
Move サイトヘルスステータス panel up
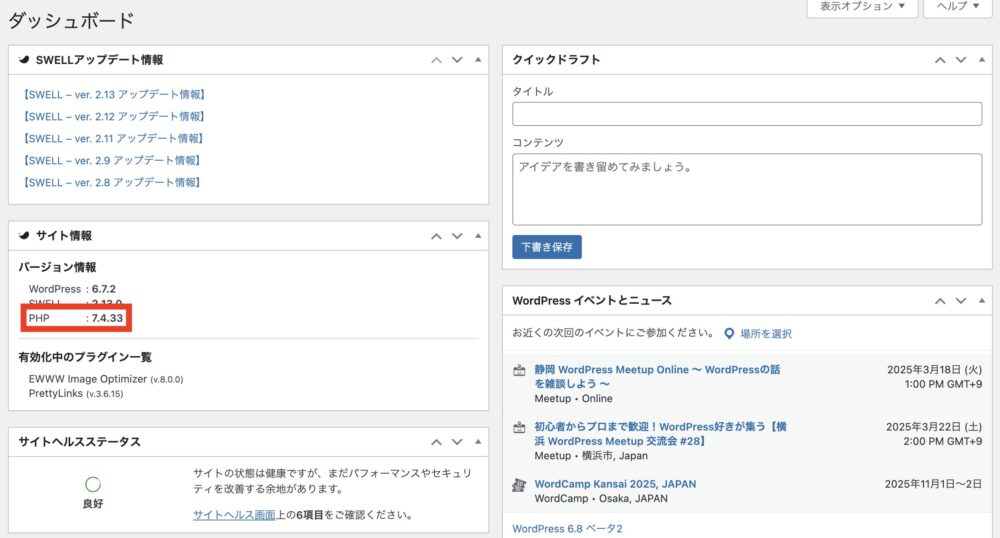pyautogui.click(x=436, y=442)
